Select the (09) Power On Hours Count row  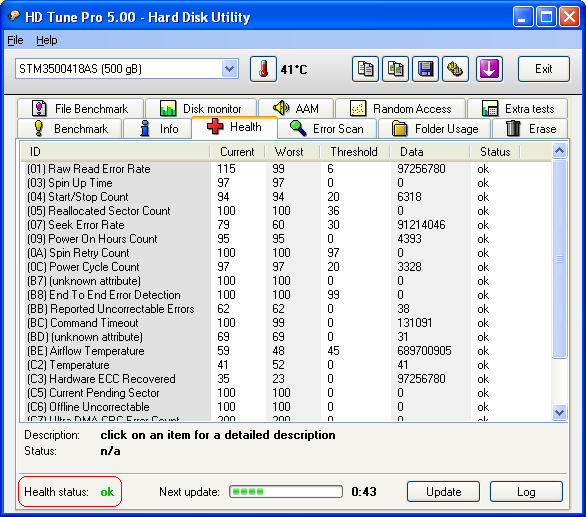click(286, 239)
